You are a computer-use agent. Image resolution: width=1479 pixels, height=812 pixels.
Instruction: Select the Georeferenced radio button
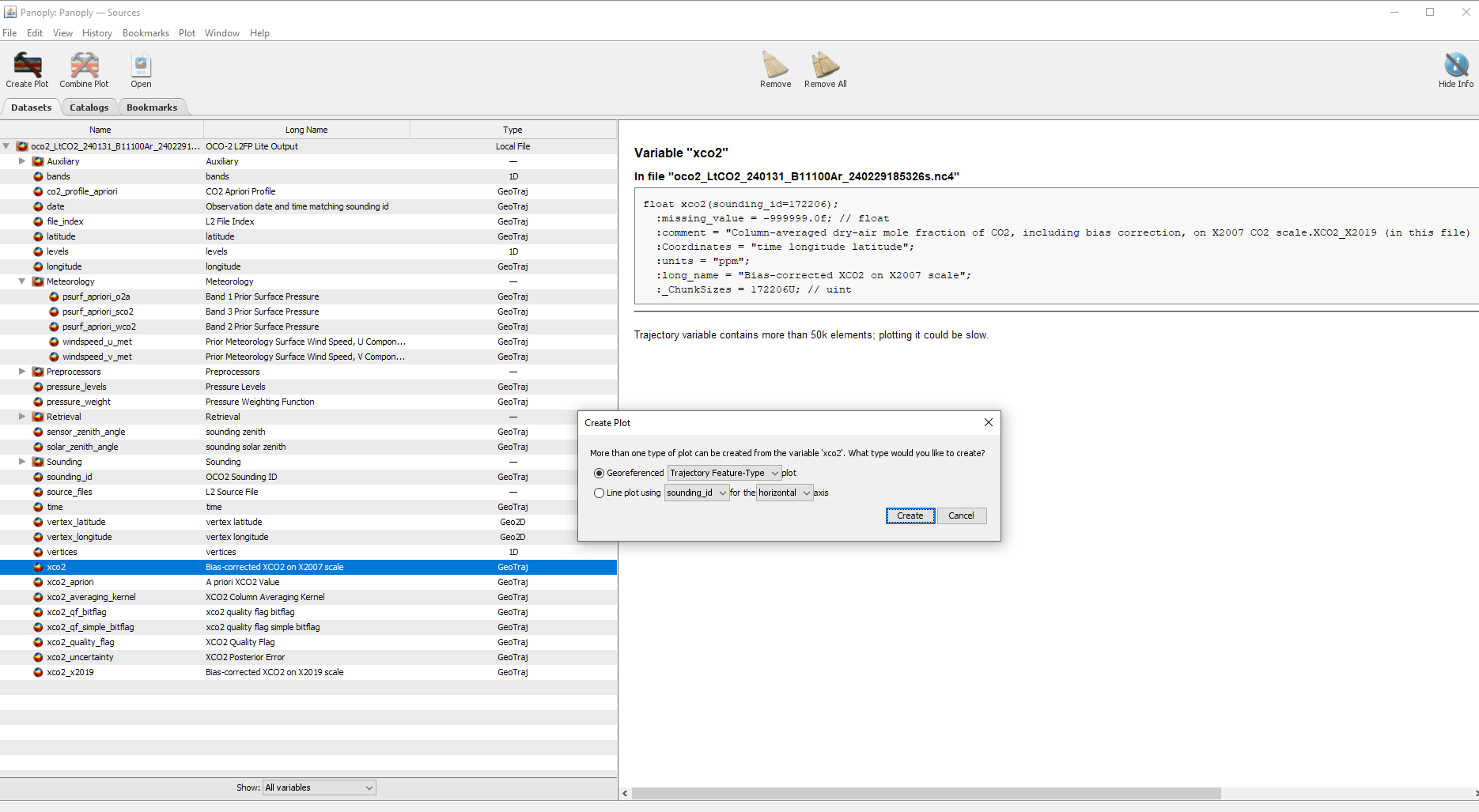tap(599, 473)
